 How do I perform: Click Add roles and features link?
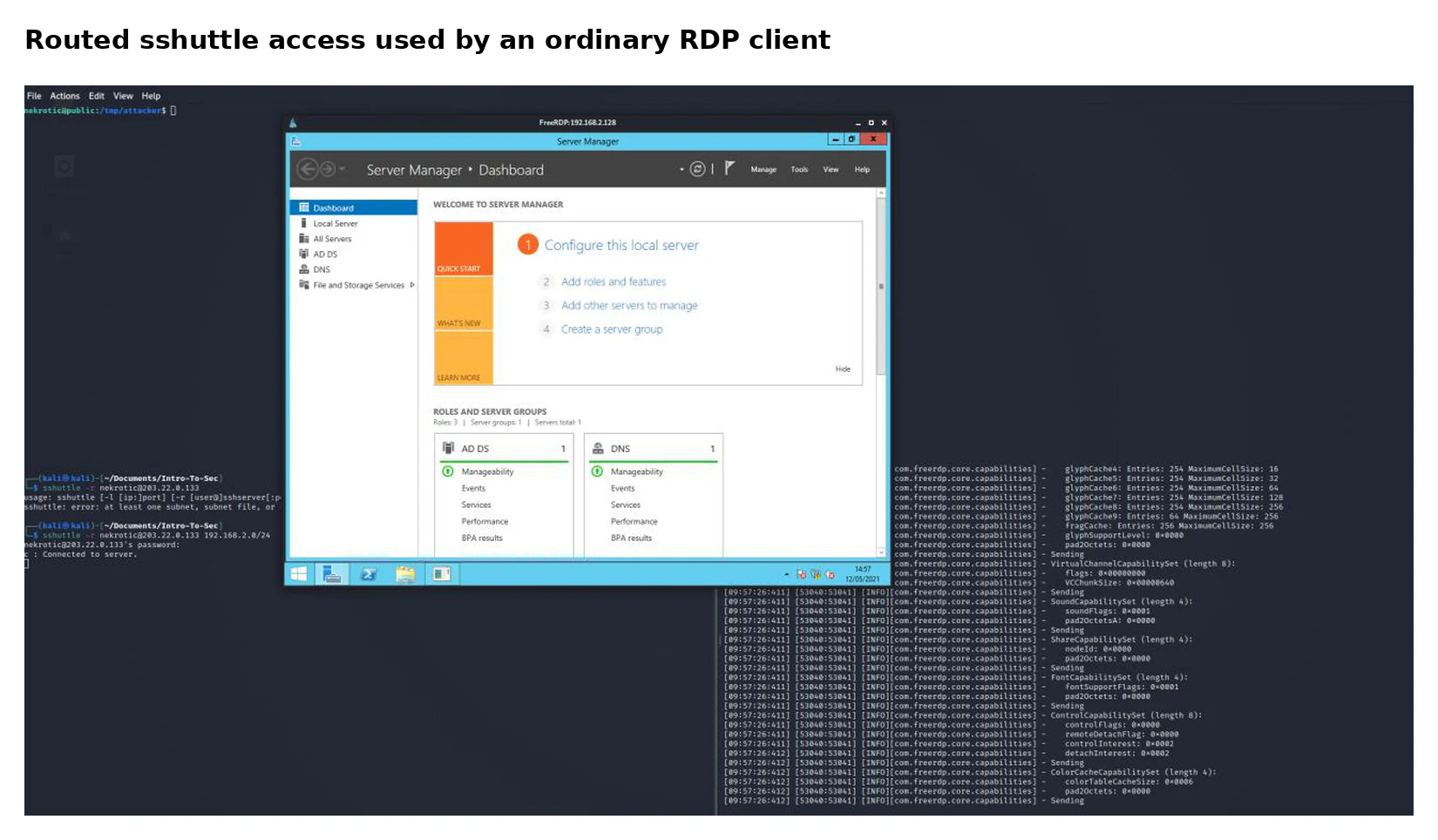[x=614, y=281]
